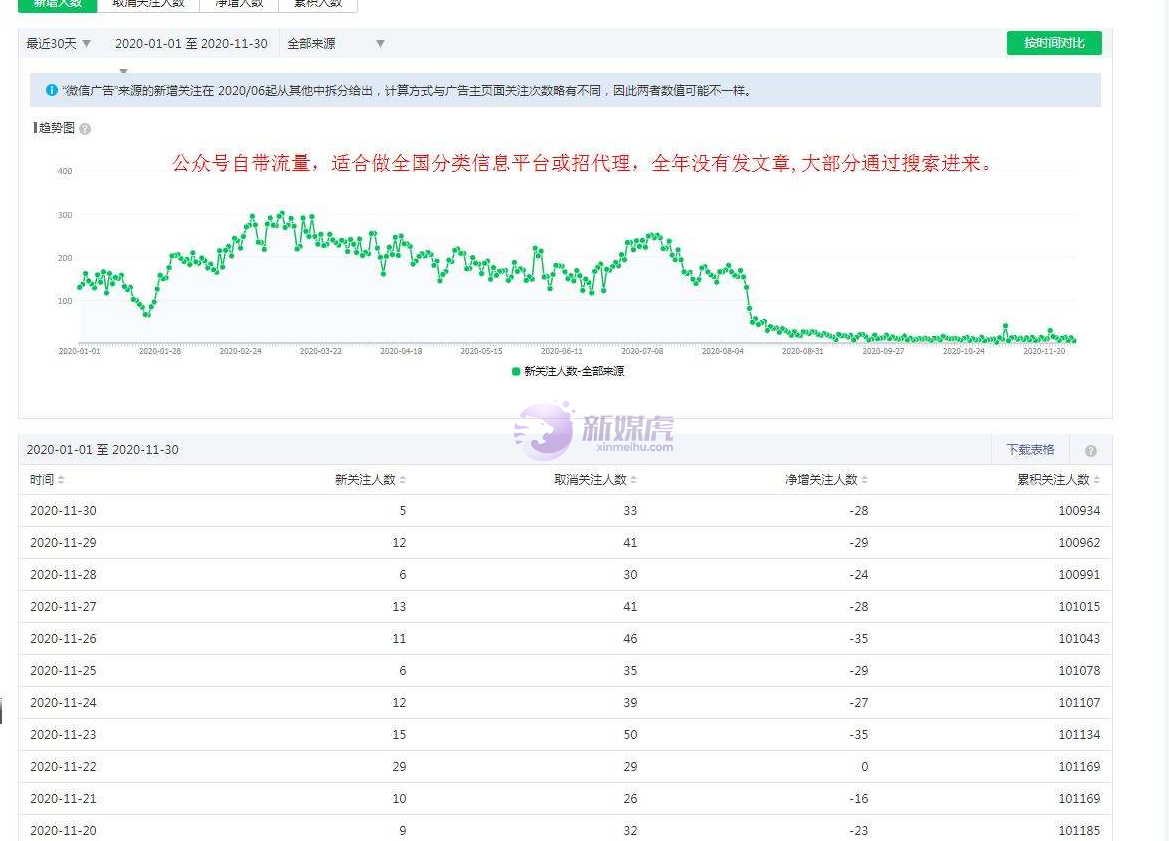
Task: Select table row 2020-11-26
Action: coord(565,639)
